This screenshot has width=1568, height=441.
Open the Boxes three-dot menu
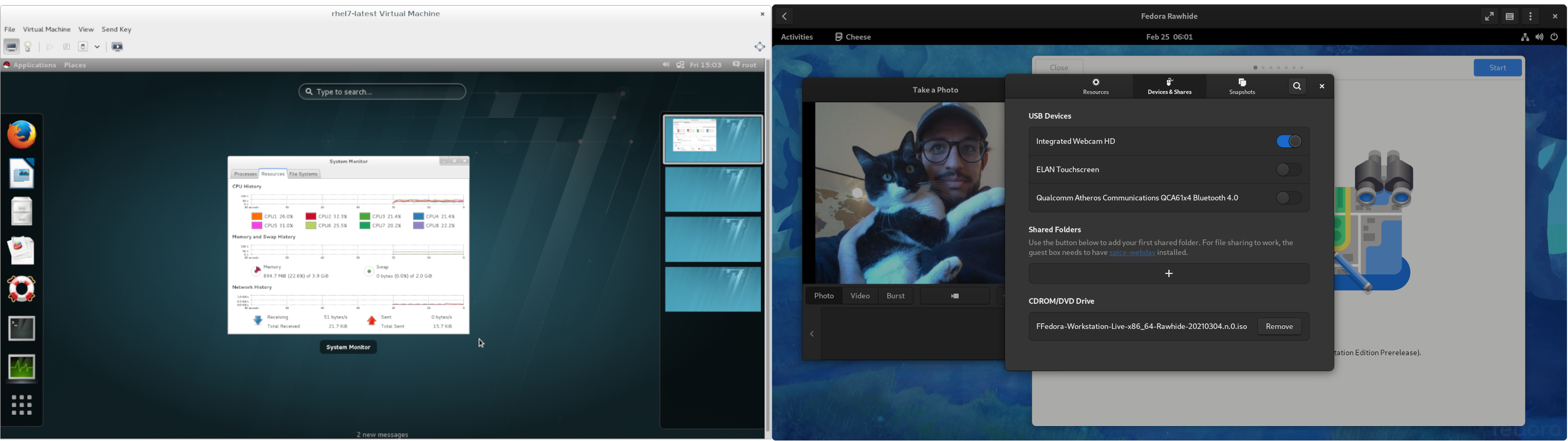tap(1531, 16)
